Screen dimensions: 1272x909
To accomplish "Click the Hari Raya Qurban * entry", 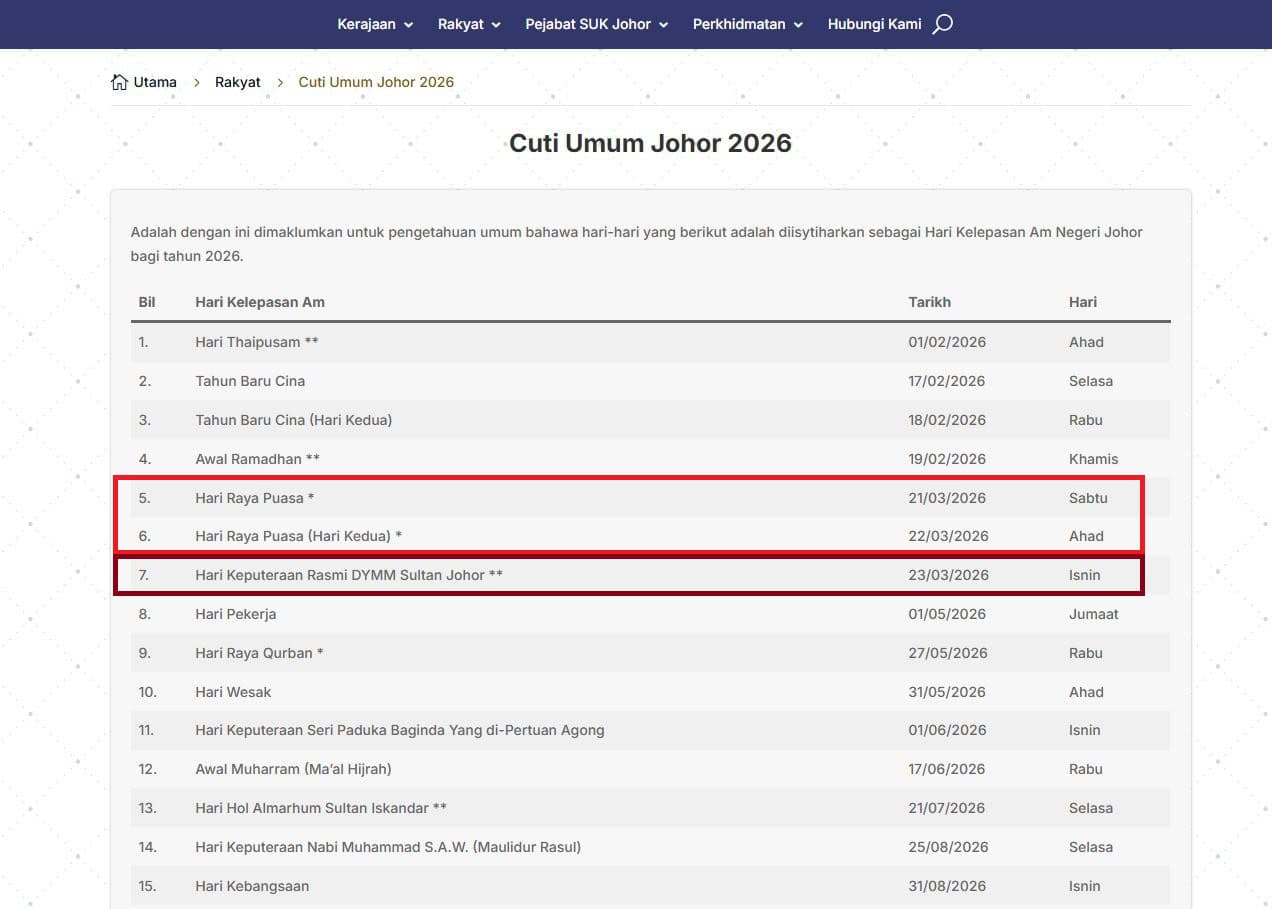I will coord(260,653).
